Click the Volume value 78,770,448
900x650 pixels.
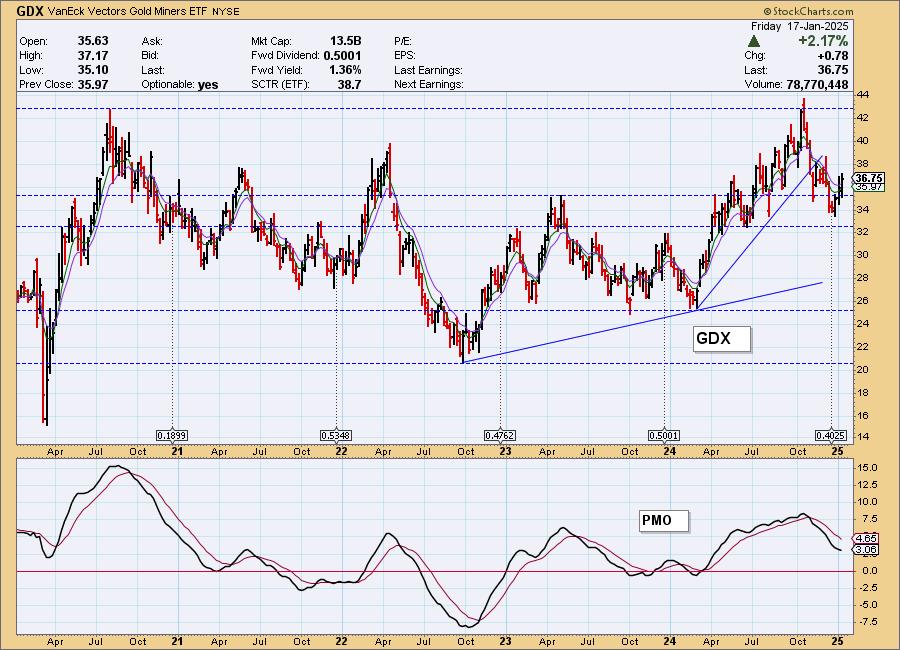click(817, 84)
